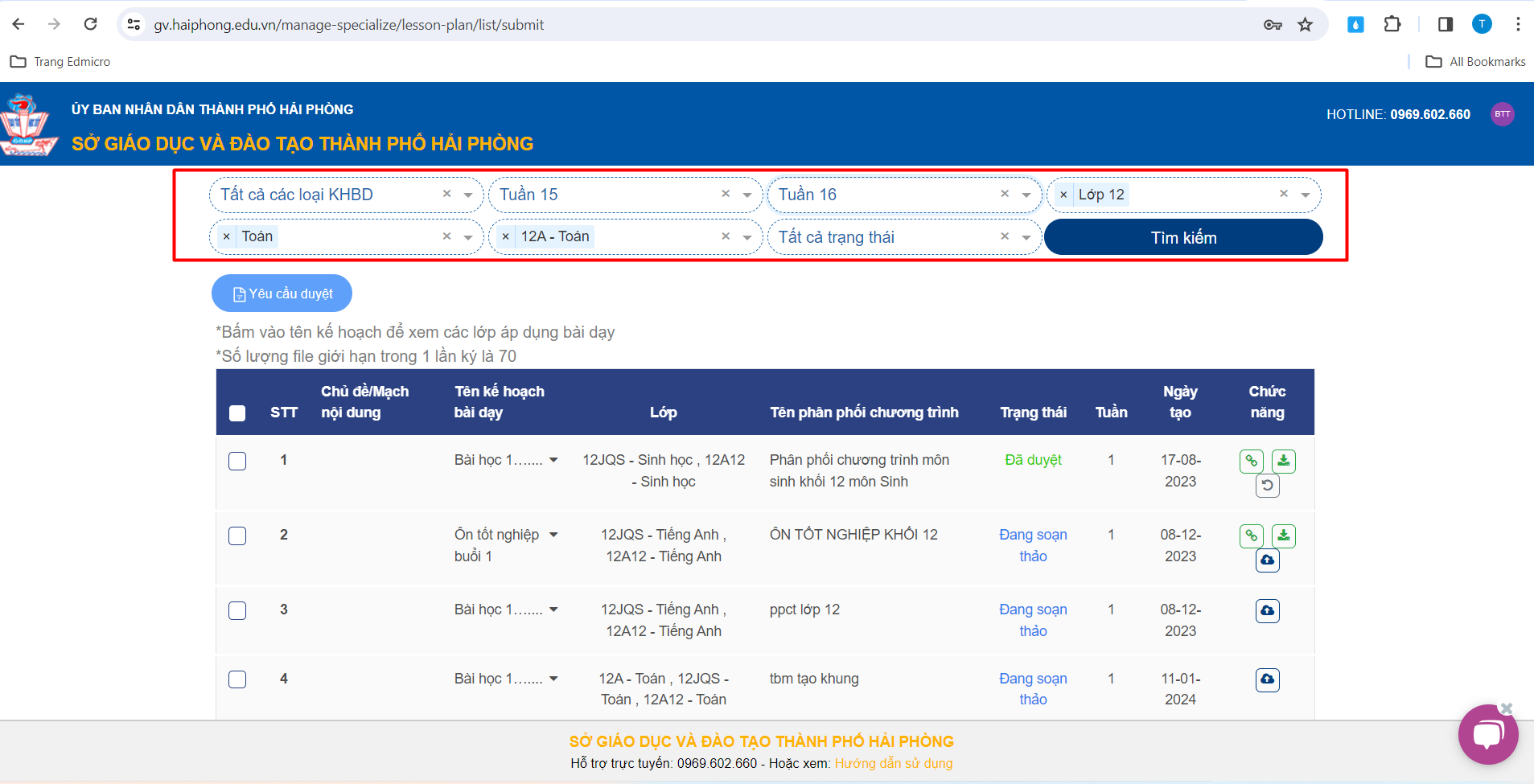Image resolution: width=1534 pixels, height=784 pixels.
Task: Click the revert icon in row 1
Action: tap(1267, 485)
